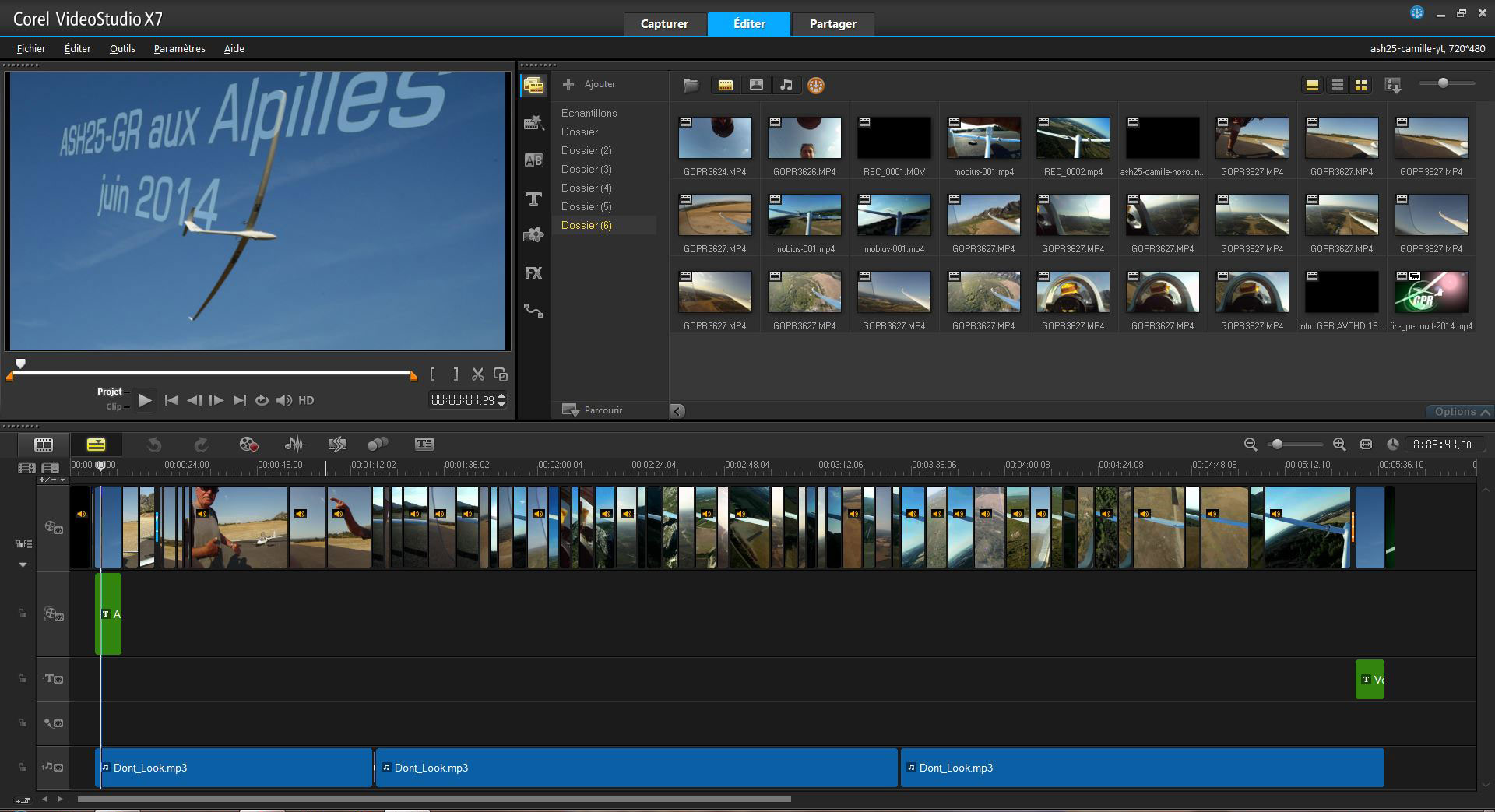Open the record/capture option
This screenshot has width=1495, height=812.
click(x=248, y=445)
